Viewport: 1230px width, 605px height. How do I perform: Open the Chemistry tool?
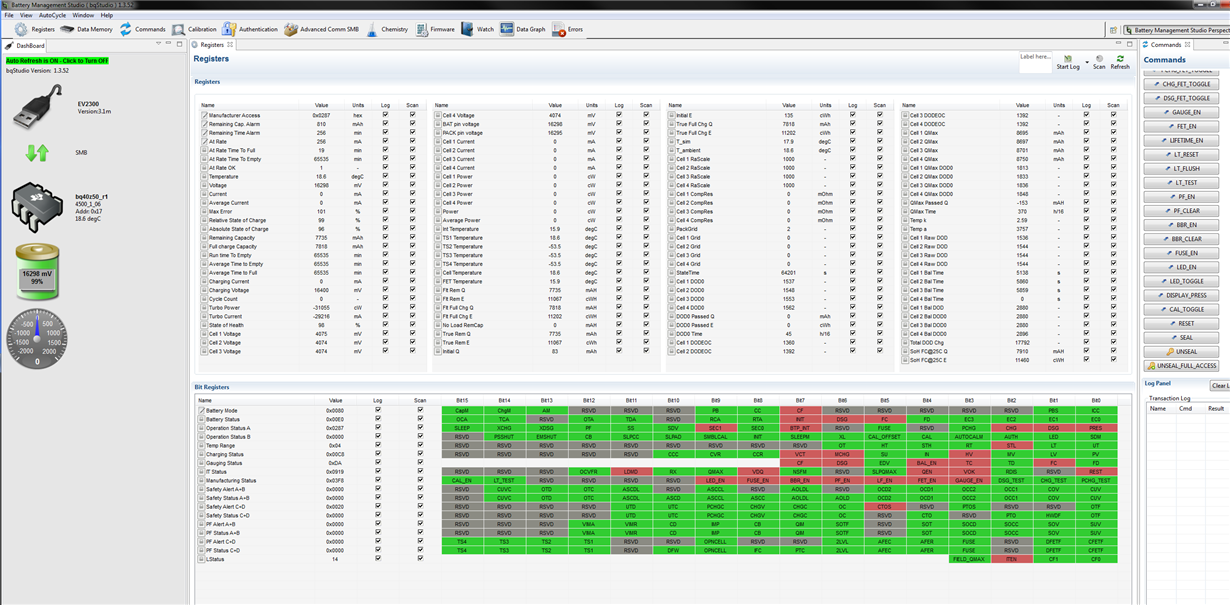click(387, 29)
